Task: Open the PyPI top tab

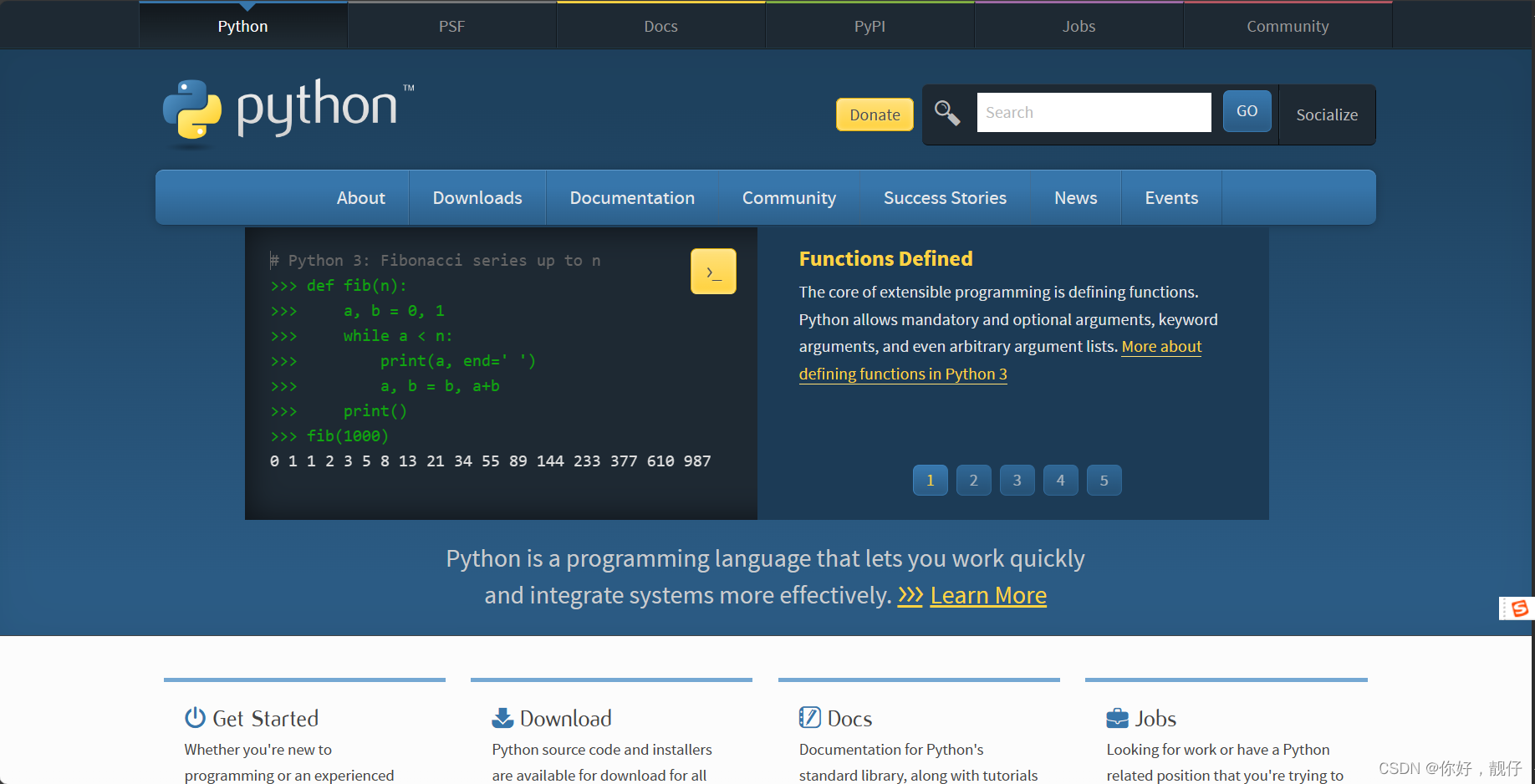Action: tap(870, 26)
